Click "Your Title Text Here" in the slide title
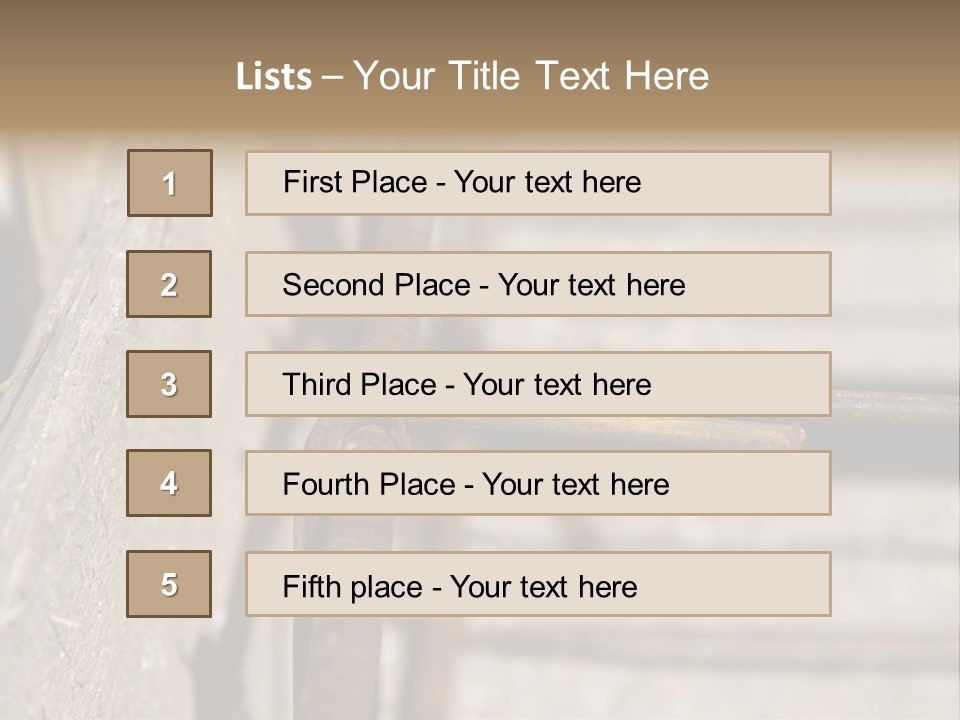This screenshot has width=960, height=720. (531, 76)
